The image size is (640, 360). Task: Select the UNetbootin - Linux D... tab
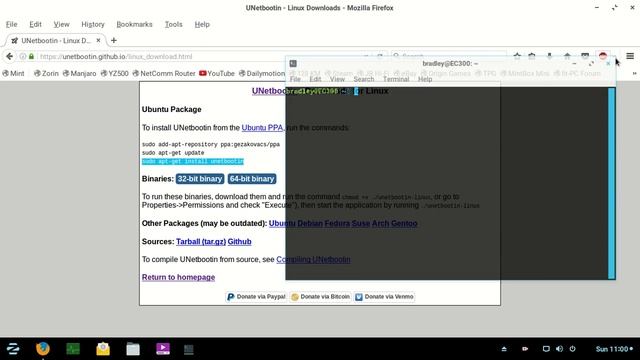tap(56, 40)
